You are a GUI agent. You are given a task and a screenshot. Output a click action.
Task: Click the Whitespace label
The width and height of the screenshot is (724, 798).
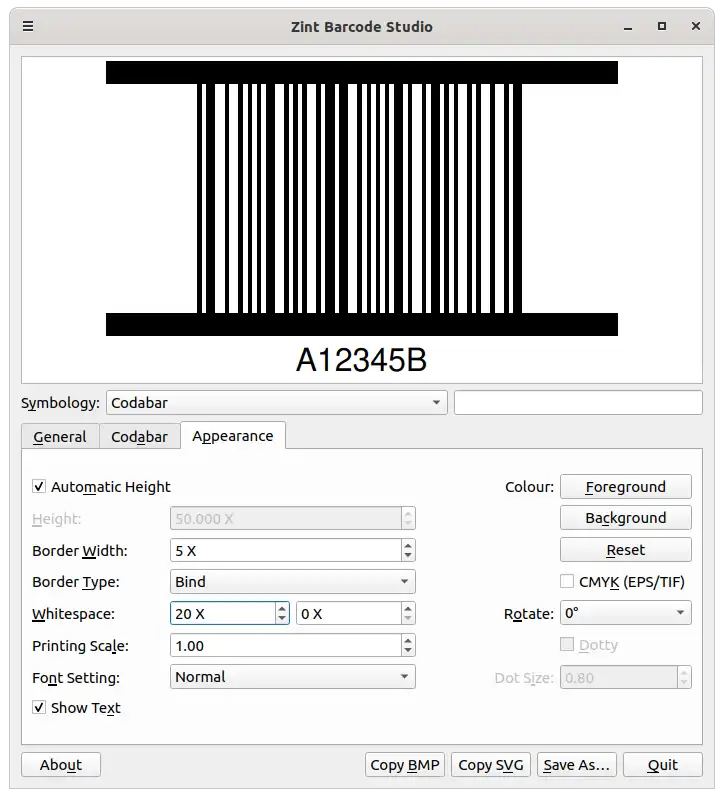click(x=73, y=614)
